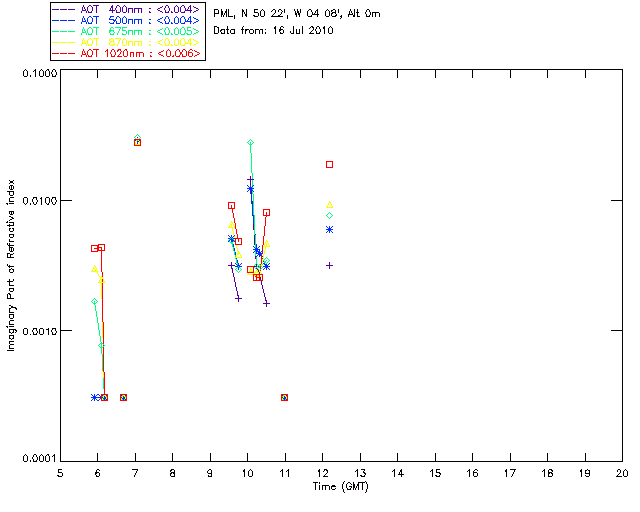This screenshot has height=512, width=640.
Task: Click x-axis tick label 6
Action: point(98,473)
